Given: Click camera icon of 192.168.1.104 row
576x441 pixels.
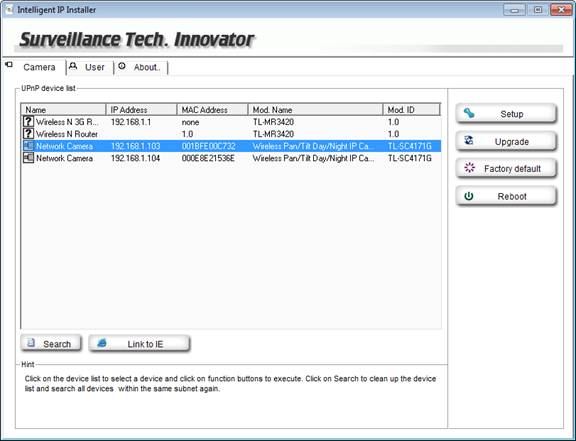Looking at the screenshot, I should pyautogui.click(x=28, y=158).
